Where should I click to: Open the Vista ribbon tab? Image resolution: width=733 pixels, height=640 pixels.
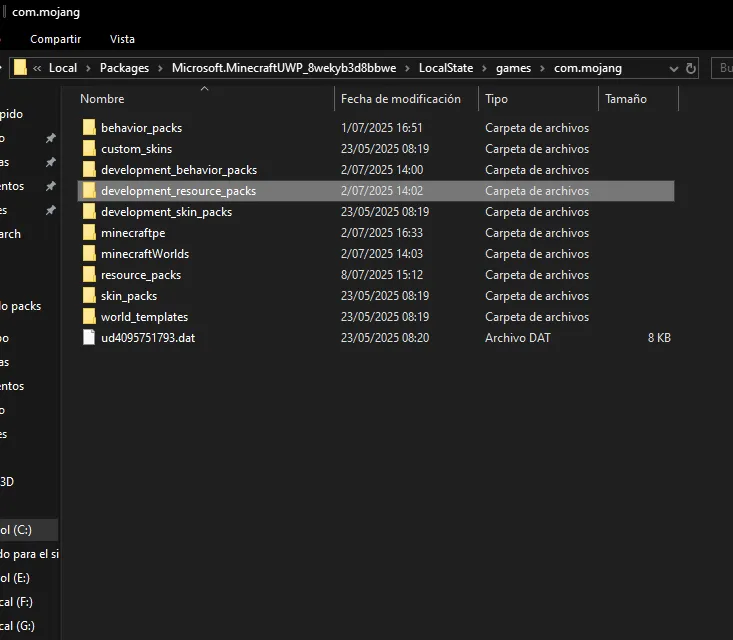coord(122,39)
